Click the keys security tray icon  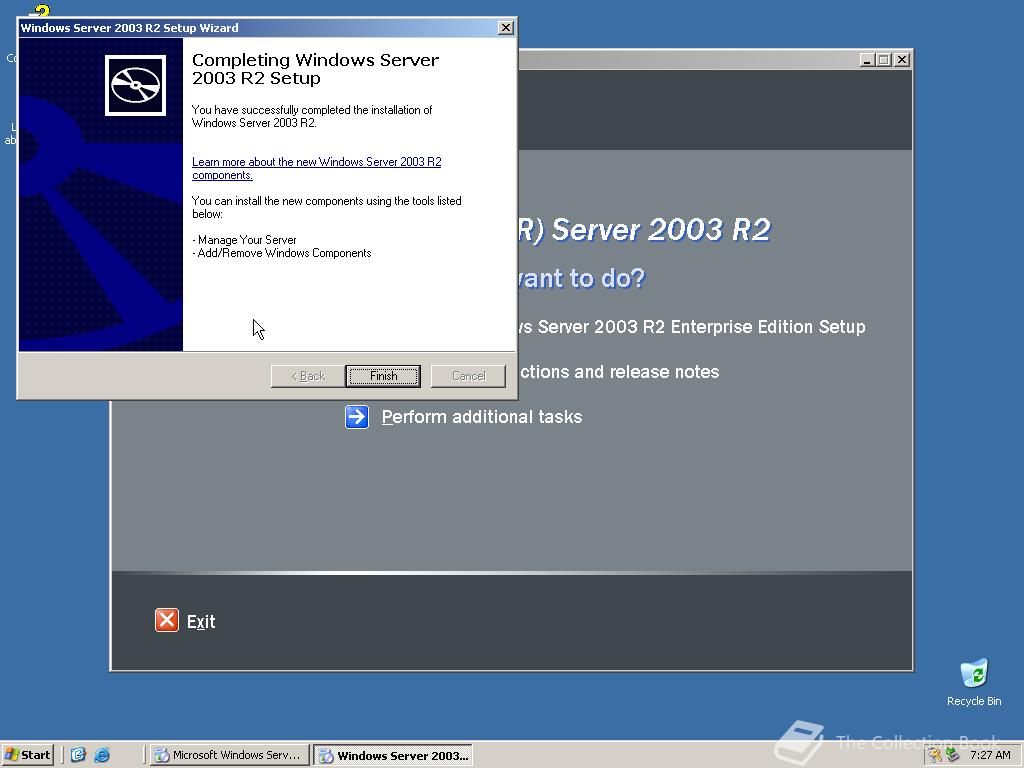coord(936,755)
